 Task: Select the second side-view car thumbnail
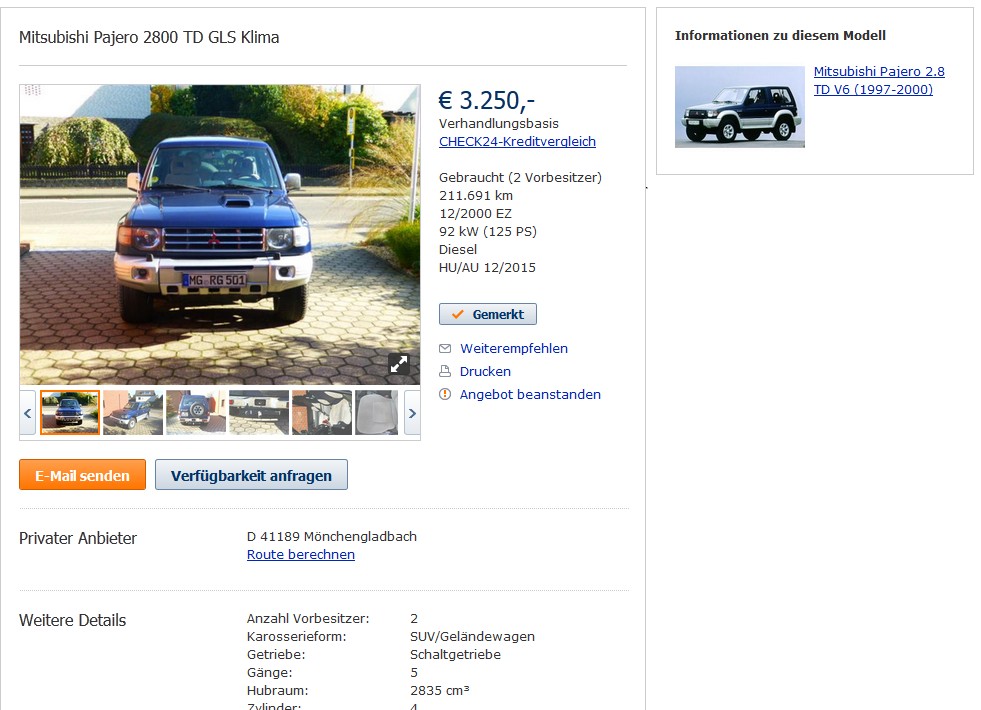point(133,413)
